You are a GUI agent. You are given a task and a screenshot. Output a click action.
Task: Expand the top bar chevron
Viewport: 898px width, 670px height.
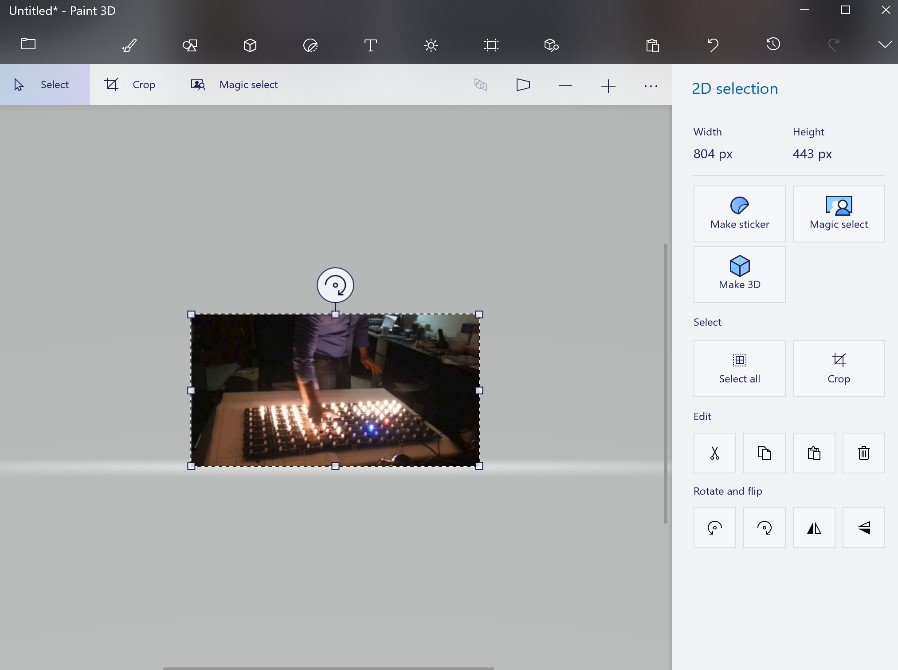coord(884,45)
